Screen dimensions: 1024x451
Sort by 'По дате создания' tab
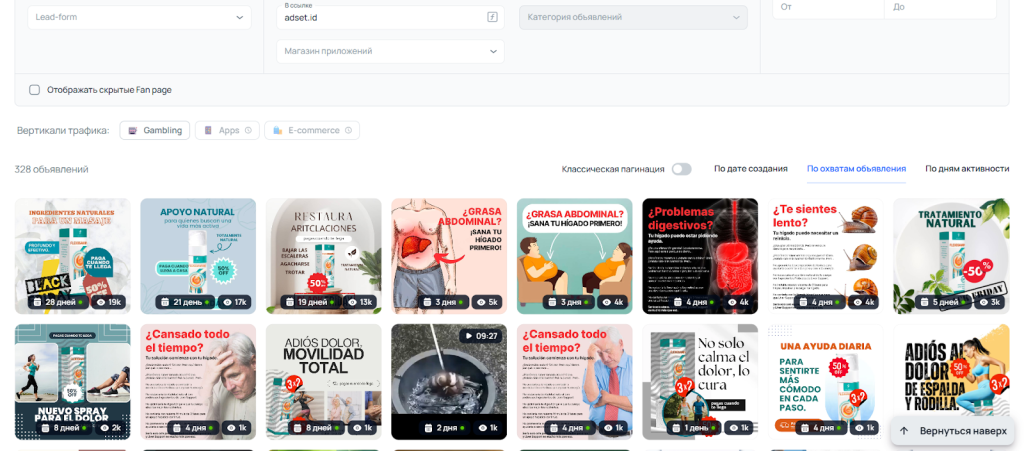pos(750,169)
